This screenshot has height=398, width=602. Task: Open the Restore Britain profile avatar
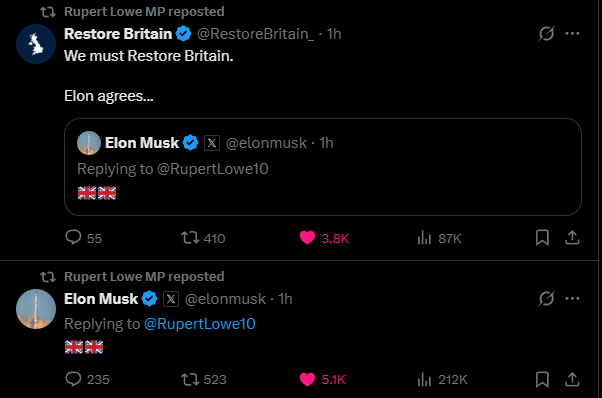pyautogui.click(x=36, y=44)
